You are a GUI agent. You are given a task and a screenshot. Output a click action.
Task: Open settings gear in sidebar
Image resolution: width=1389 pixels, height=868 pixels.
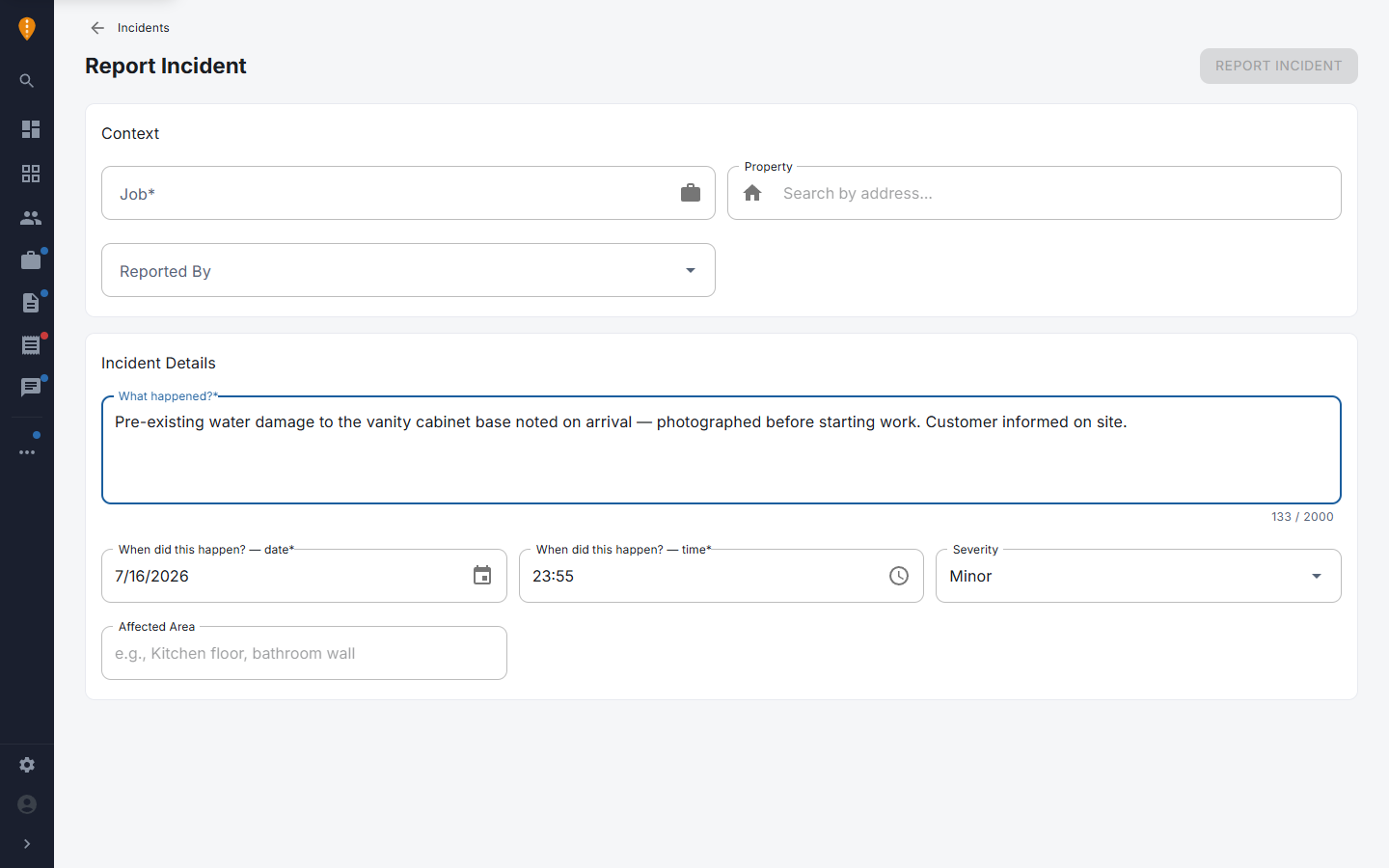(27, 765)
